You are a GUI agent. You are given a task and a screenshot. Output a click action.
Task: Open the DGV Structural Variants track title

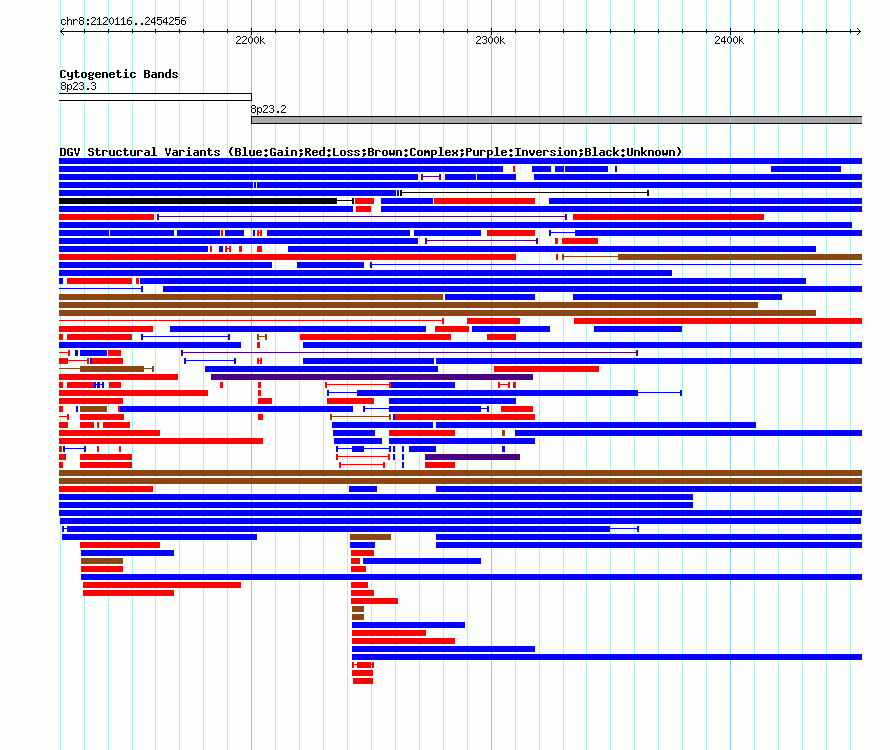click(370, 152)
